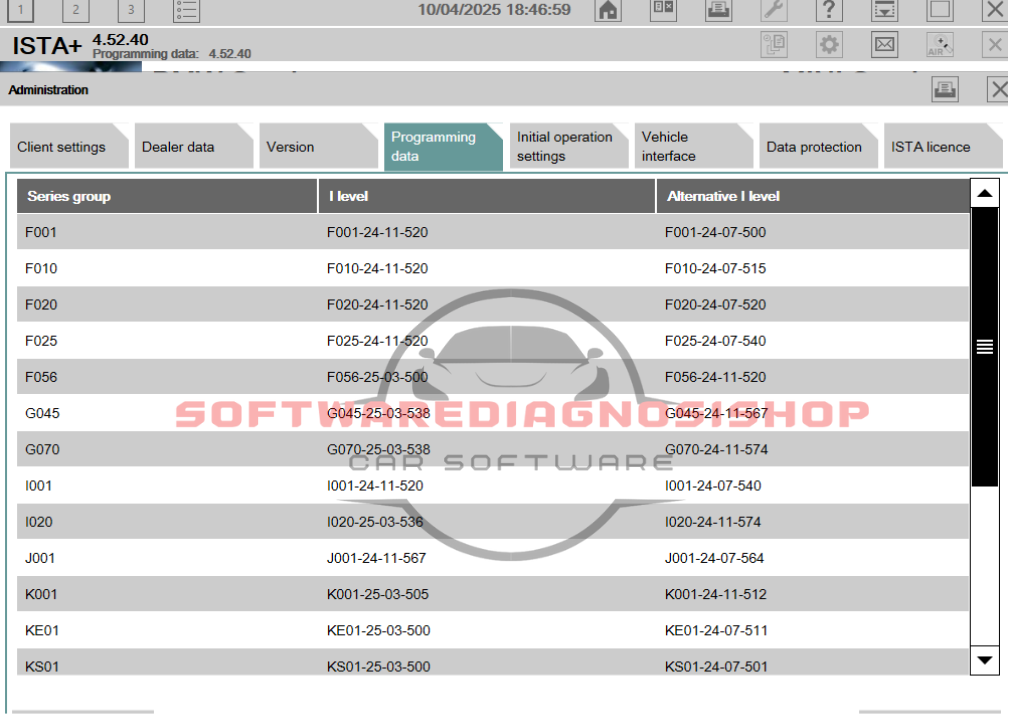Click alternative I level F010-24-07-515
This screenshot has width=1015, height=714.
pyautogui.click(x=715, y=269)
